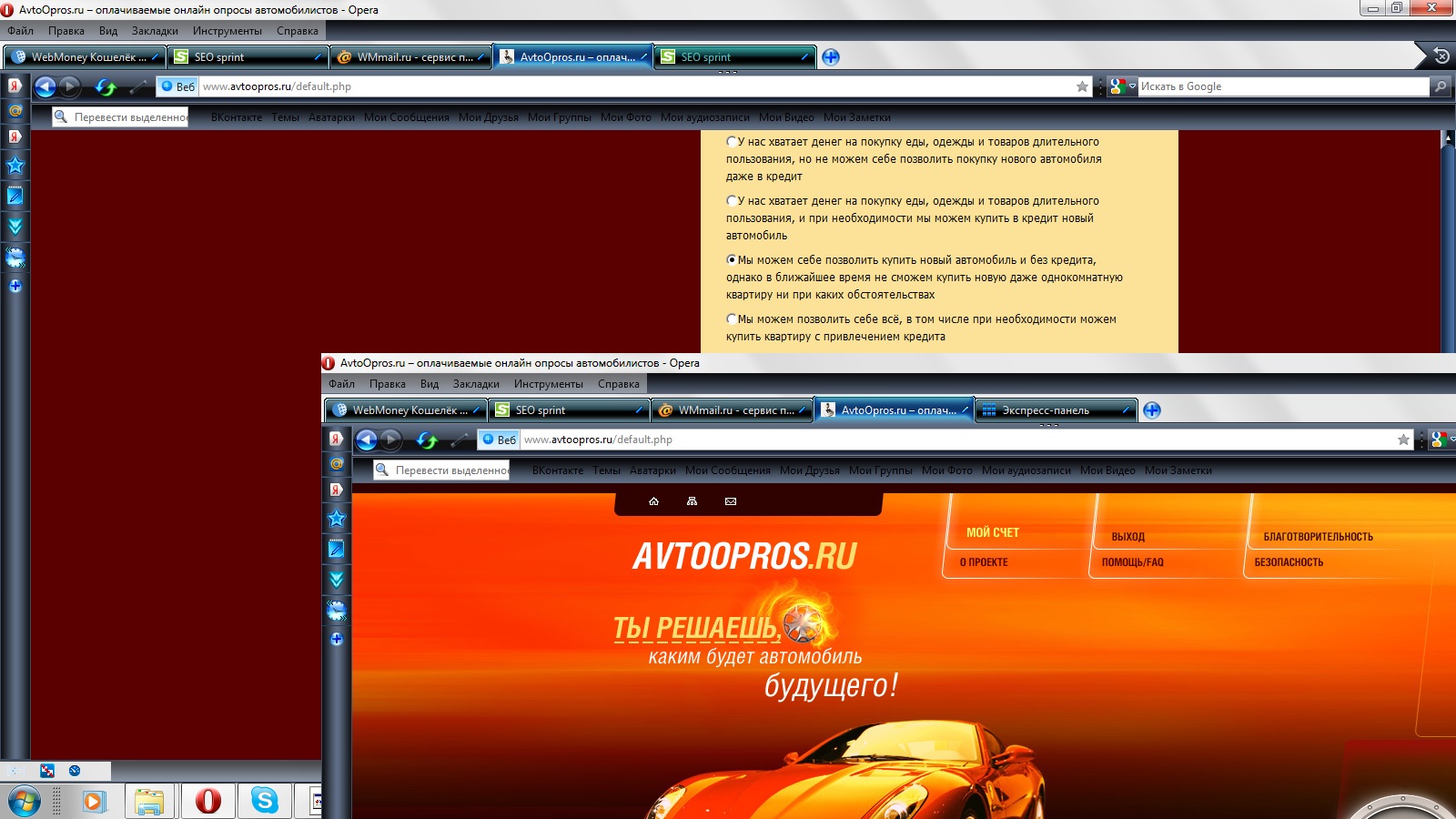The image size is (1456, 819).
Task: Open closed tabs trash icon in rear window
Action: [x=1441, y=56]
